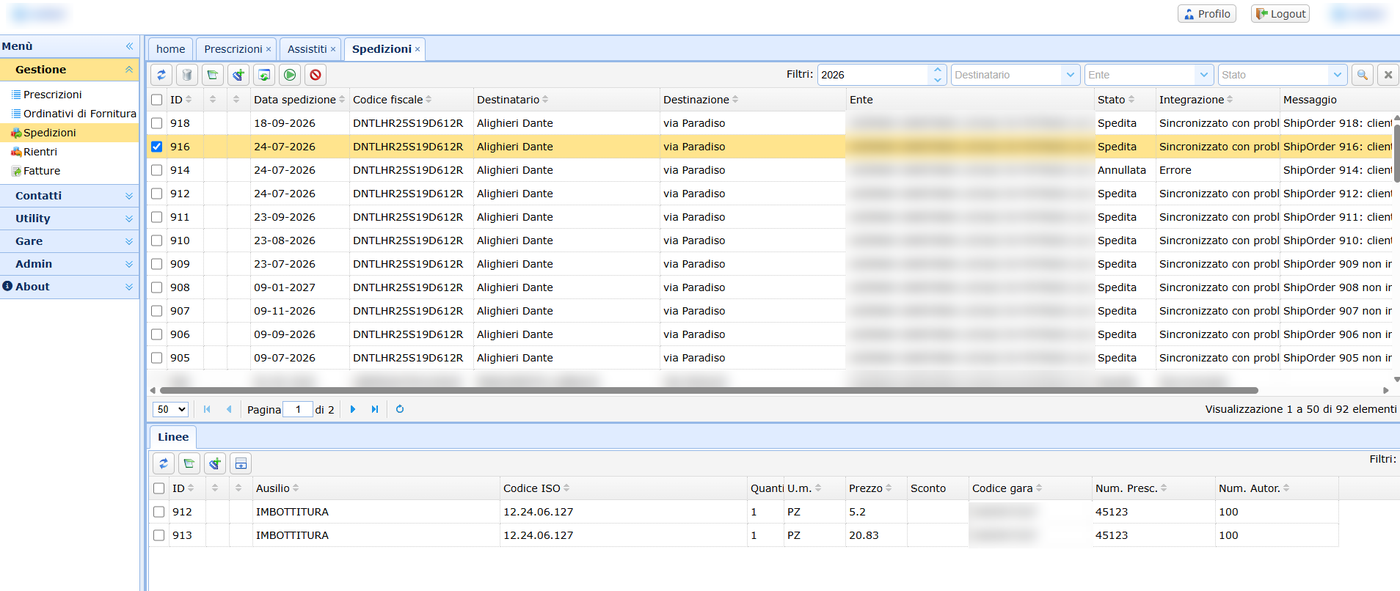Image resolution: width=1400 pixels, height=591 pixels.
Task: Close the Prescrizioni tab using its x
Action: [x=268, y=49]
